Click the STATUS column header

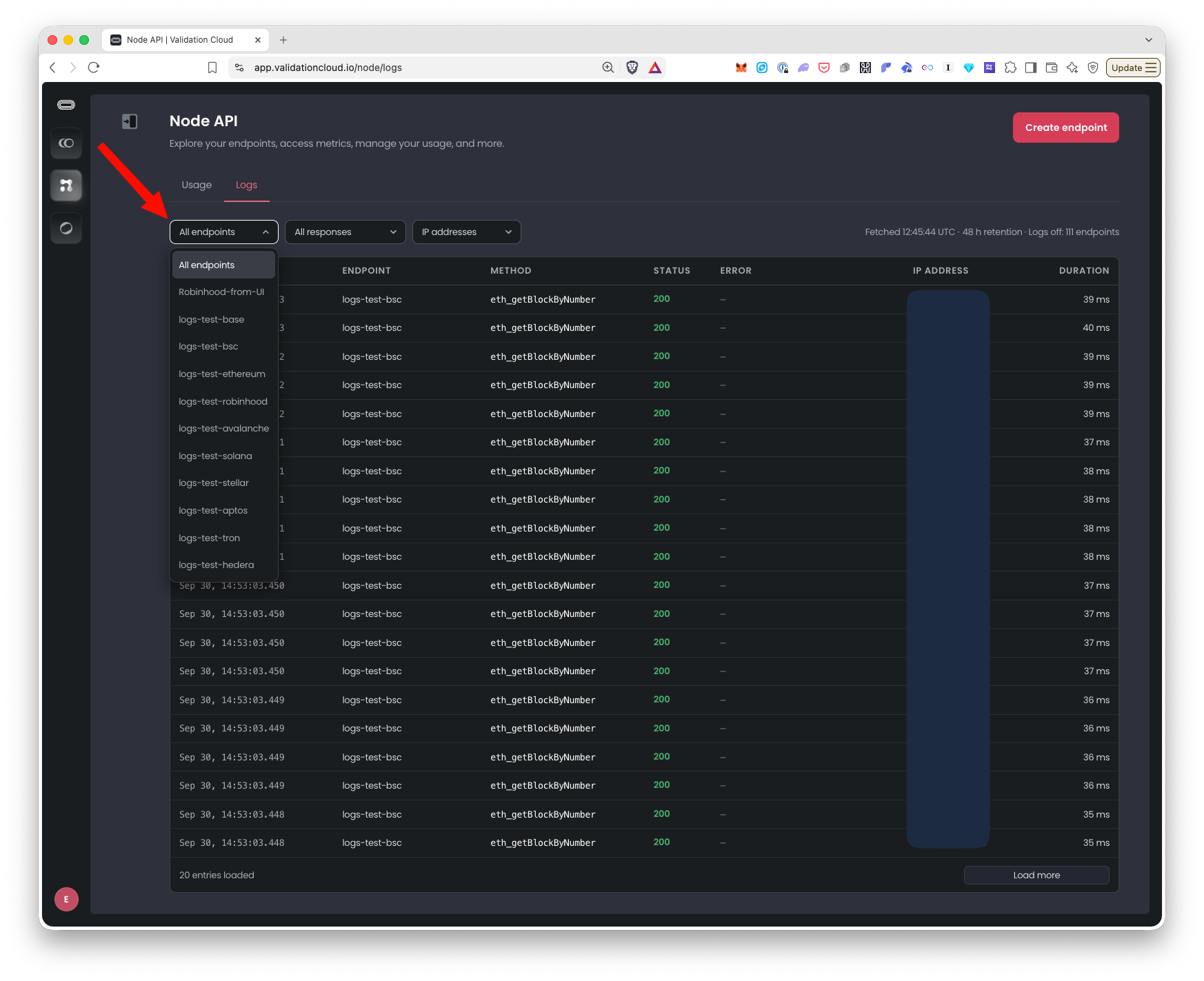click(x=672, y=271)
